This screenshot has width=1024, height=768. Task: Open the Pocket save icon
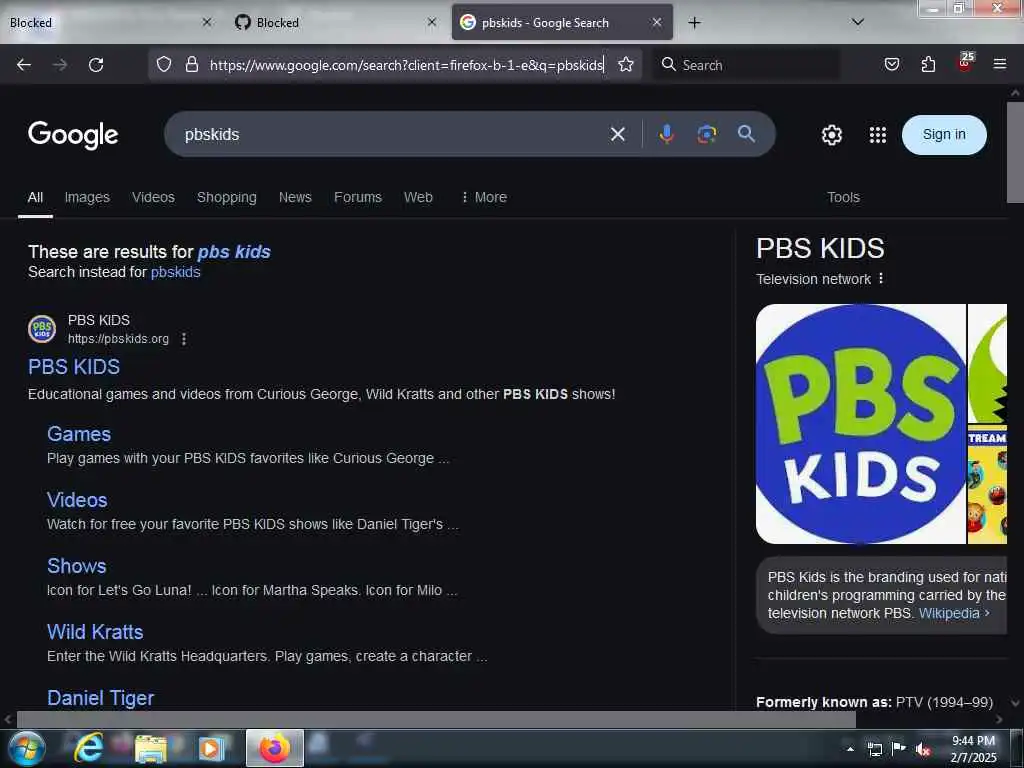click(891, 64)
